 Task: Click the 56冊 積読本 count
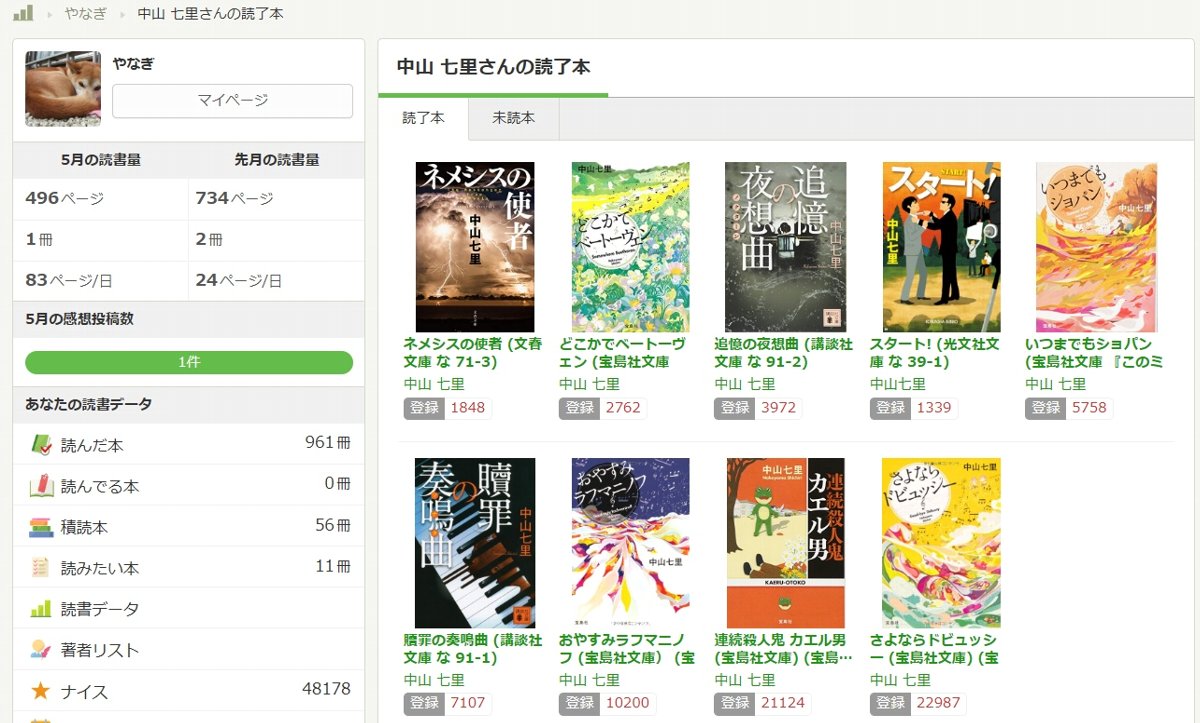[x=333, y=525]
